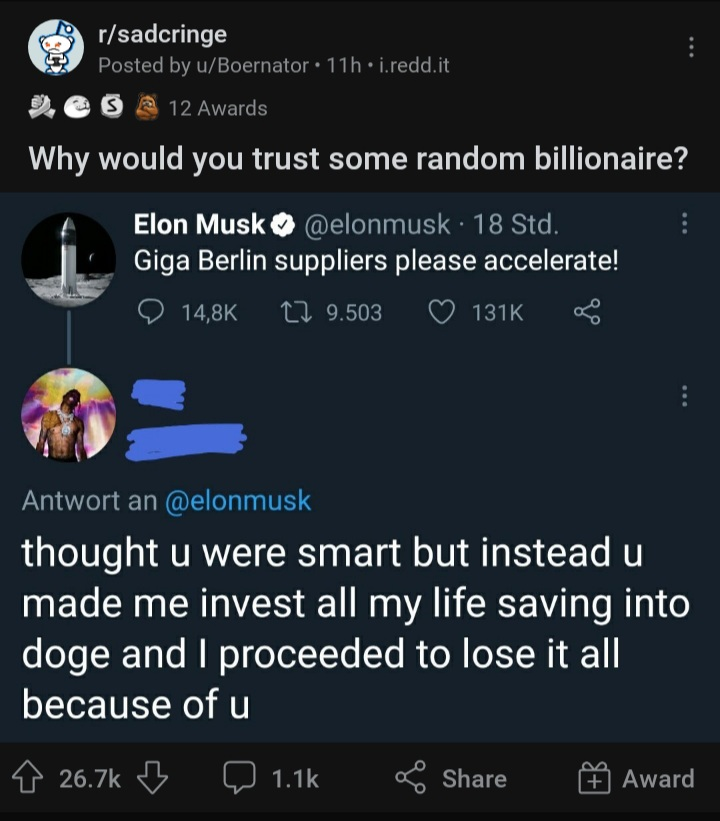Open the reply tweet's options menu
This screenshot has height=821, width=720.
tap(685, 397)
